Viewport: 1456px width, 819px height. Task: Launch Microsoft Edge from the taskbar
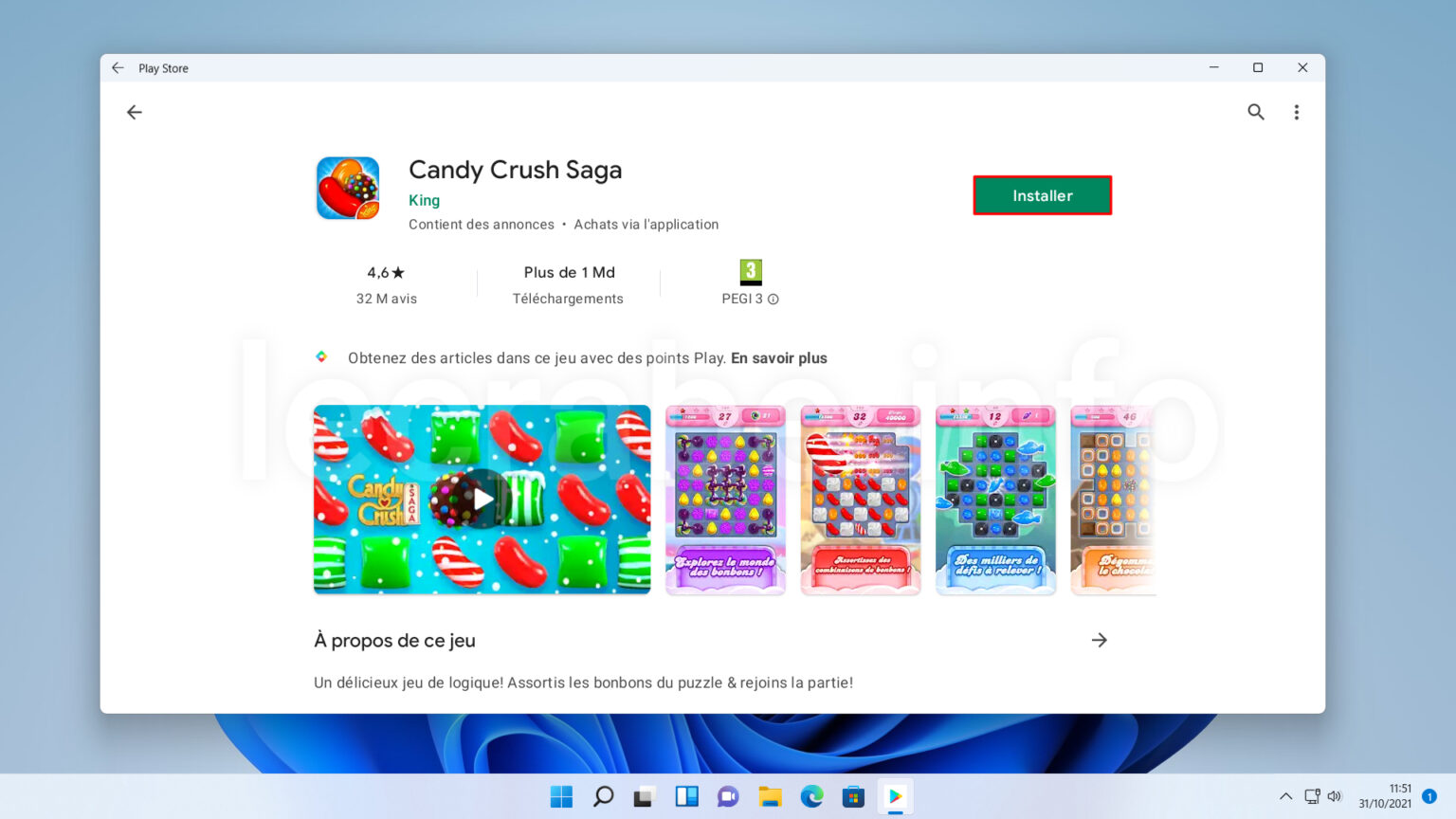[811, 796]
